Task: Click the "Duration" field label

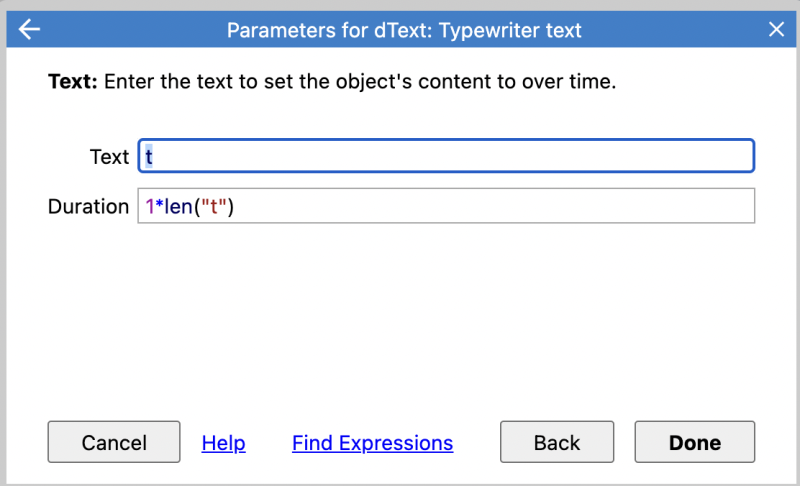Action: [88, 207]
